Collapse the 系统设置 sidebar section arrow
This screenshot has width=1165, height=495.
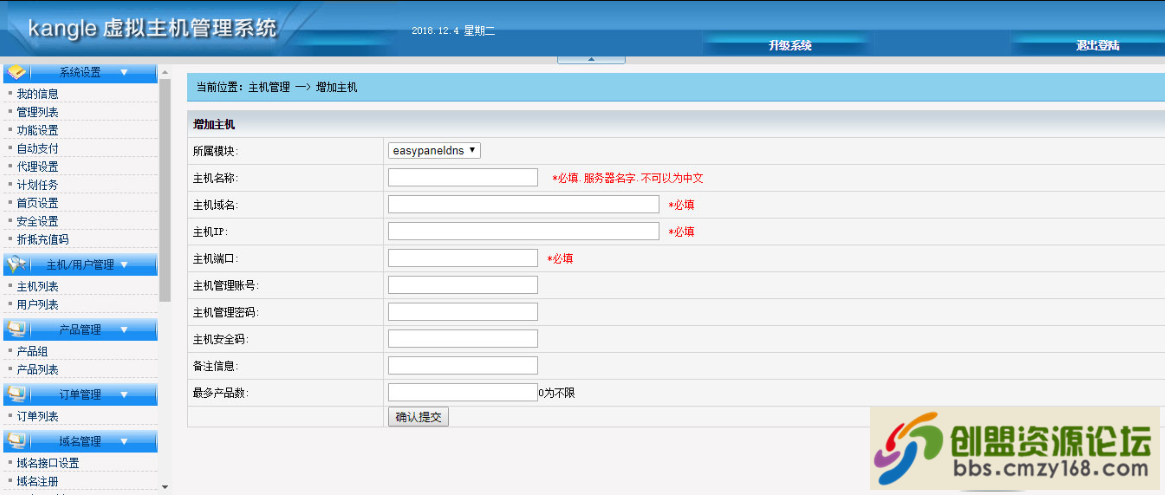124,72
